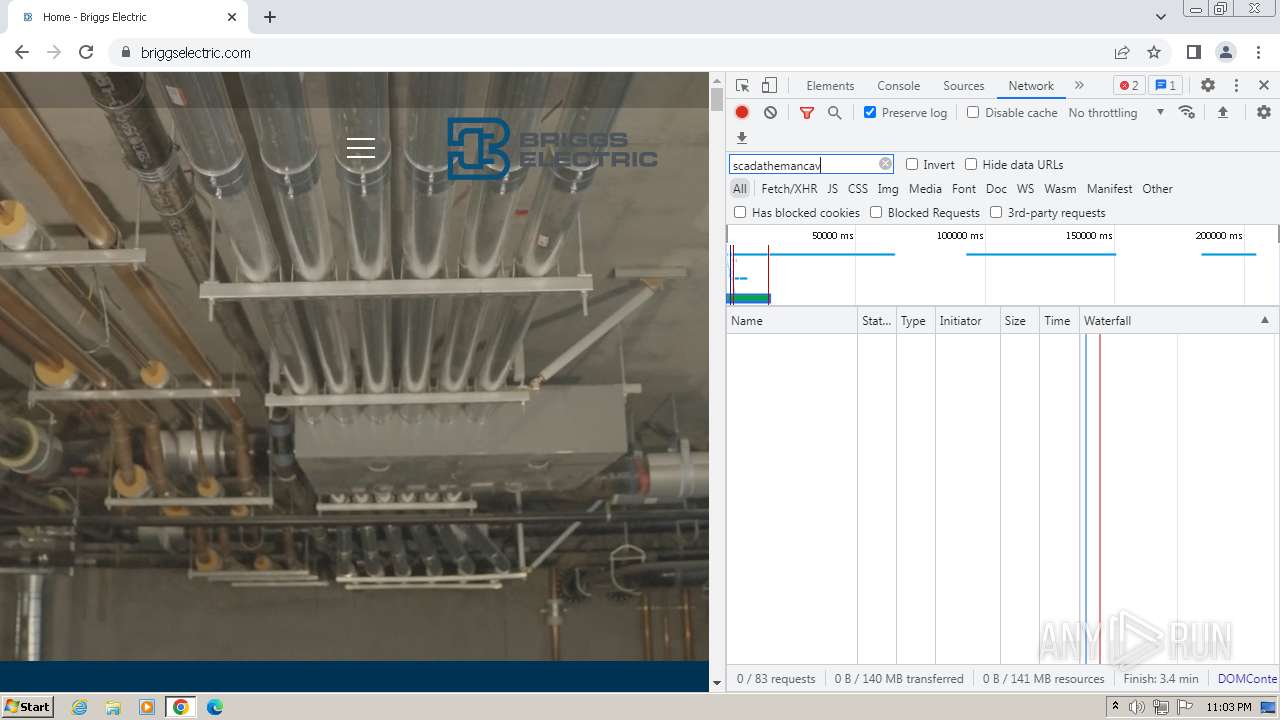Switch to Elements tab

830,86
